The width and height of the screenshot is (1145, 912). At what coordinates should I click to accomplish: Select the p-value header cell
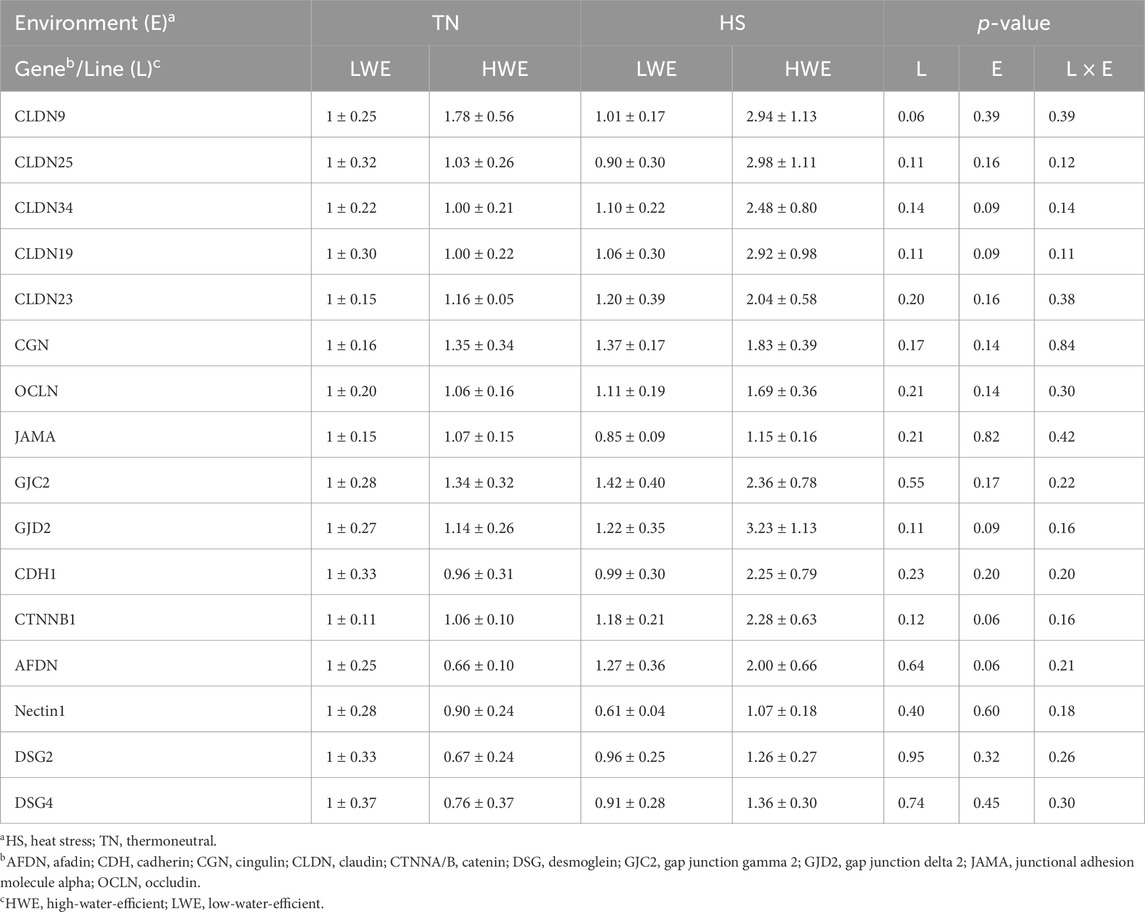[1014, 23]
